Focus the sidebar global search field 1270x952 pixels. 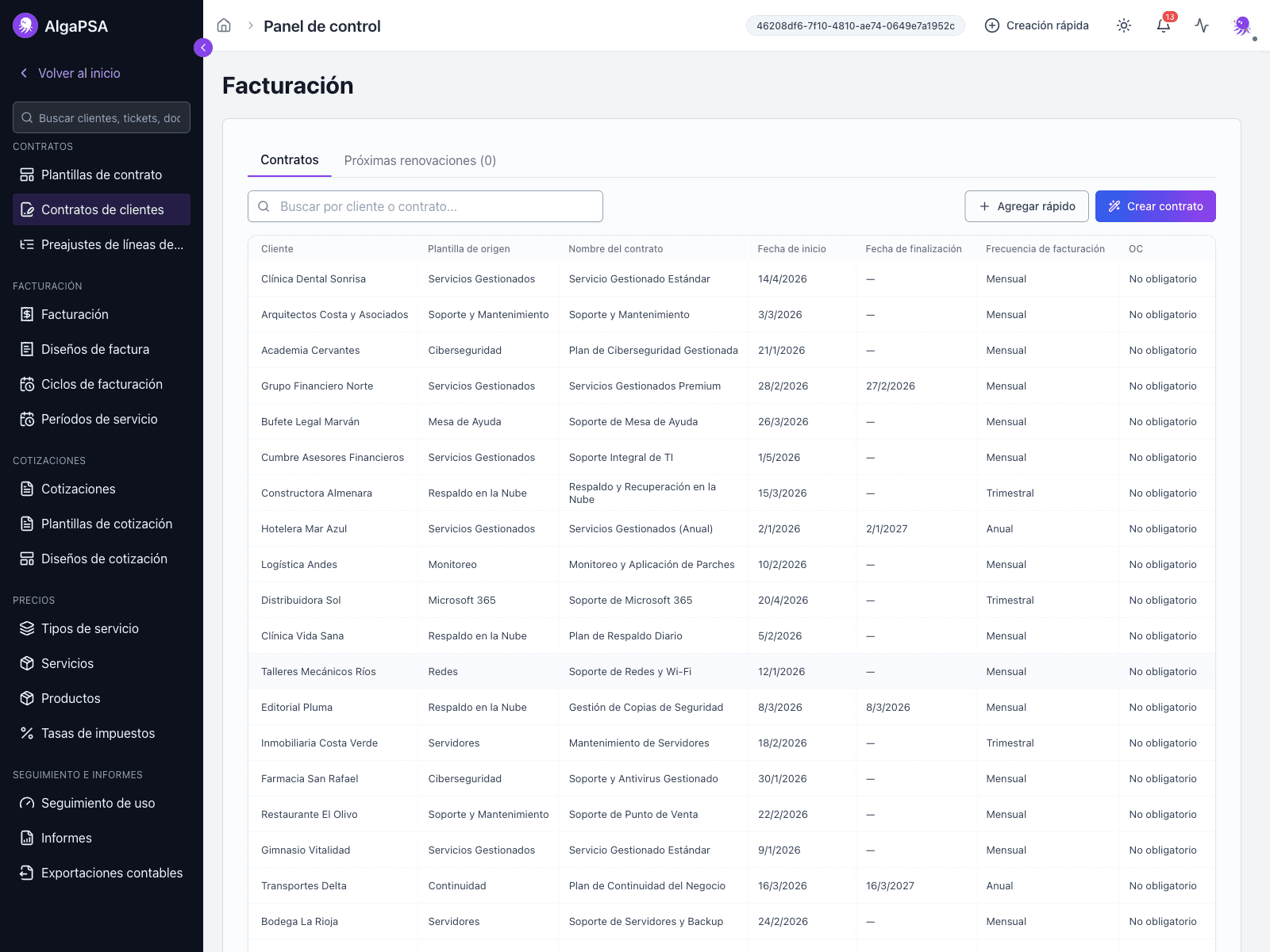click(x=102, y=117)
